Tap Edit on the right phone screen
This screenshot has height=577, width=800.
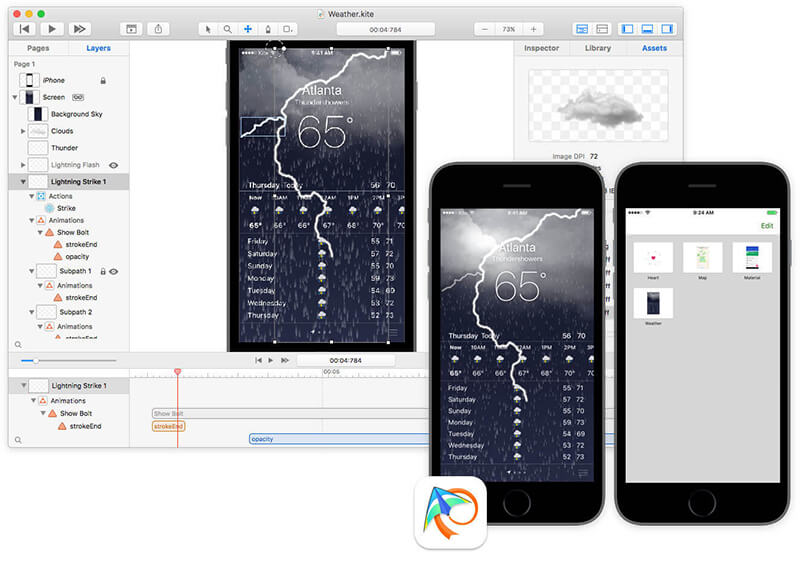(x=767, y=226)
